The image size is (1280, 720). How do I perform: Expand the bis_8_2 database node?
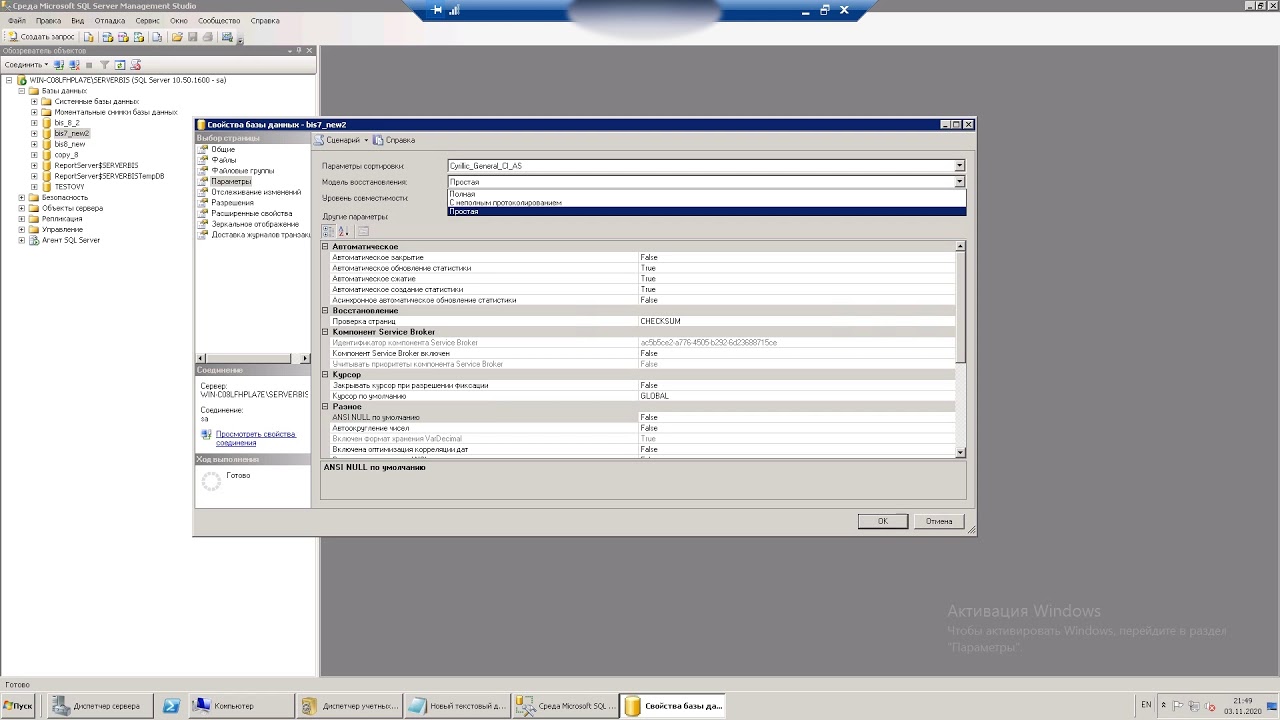pyautogui.click(x=34, y=123)
